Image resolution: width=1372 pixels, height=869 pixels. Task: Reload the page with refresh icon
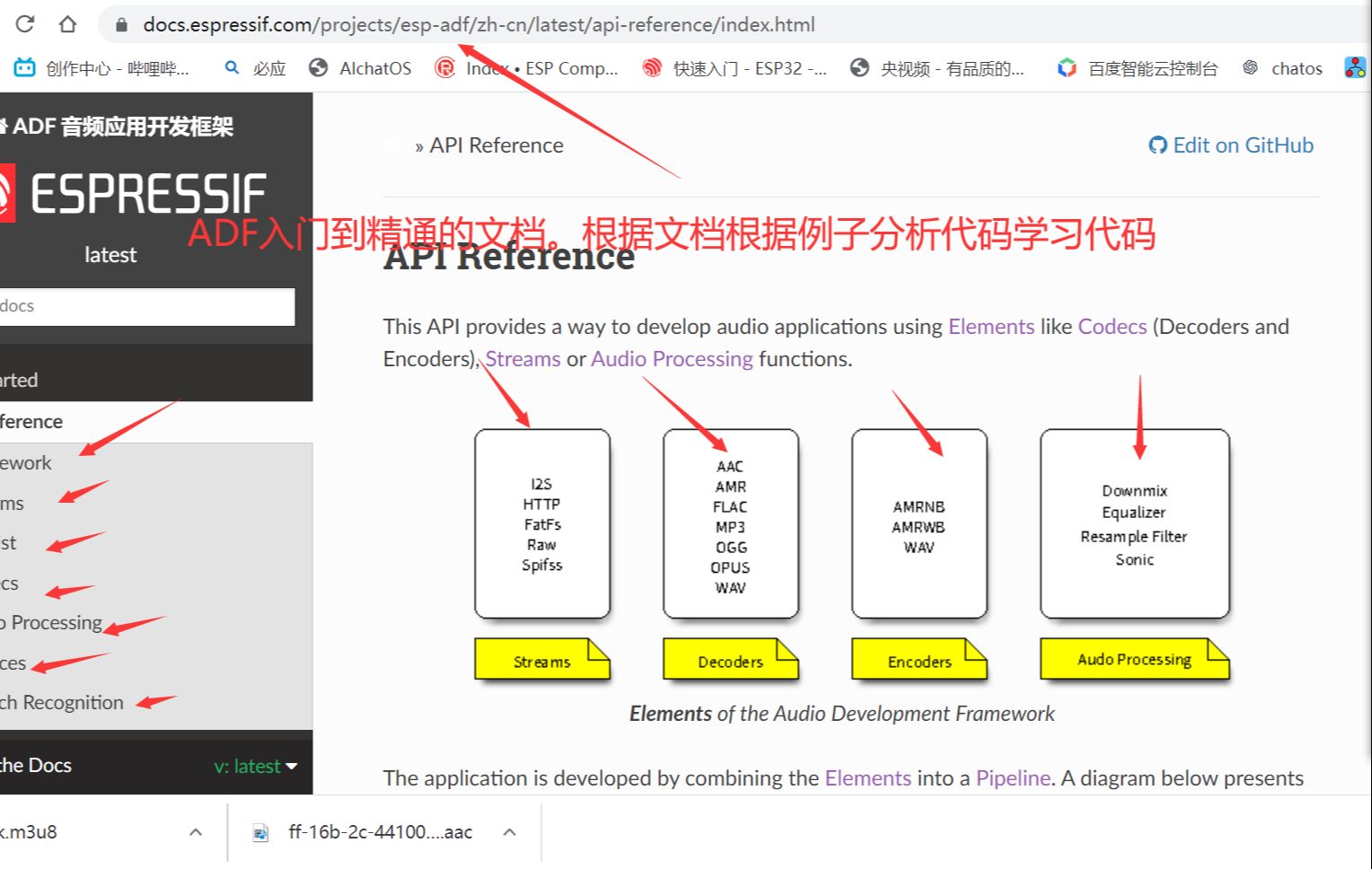[x=25, y=24]
